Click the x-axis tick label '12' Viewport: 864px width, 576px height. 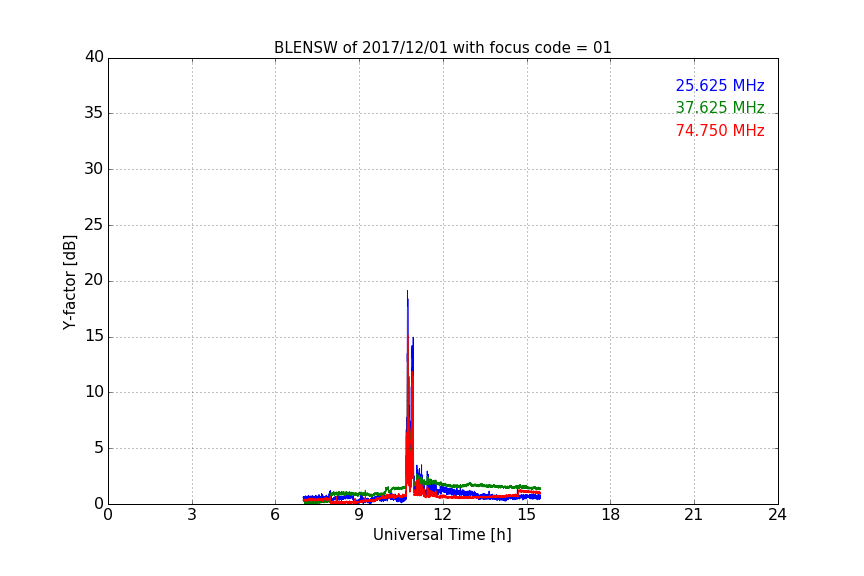pos(443,515)
